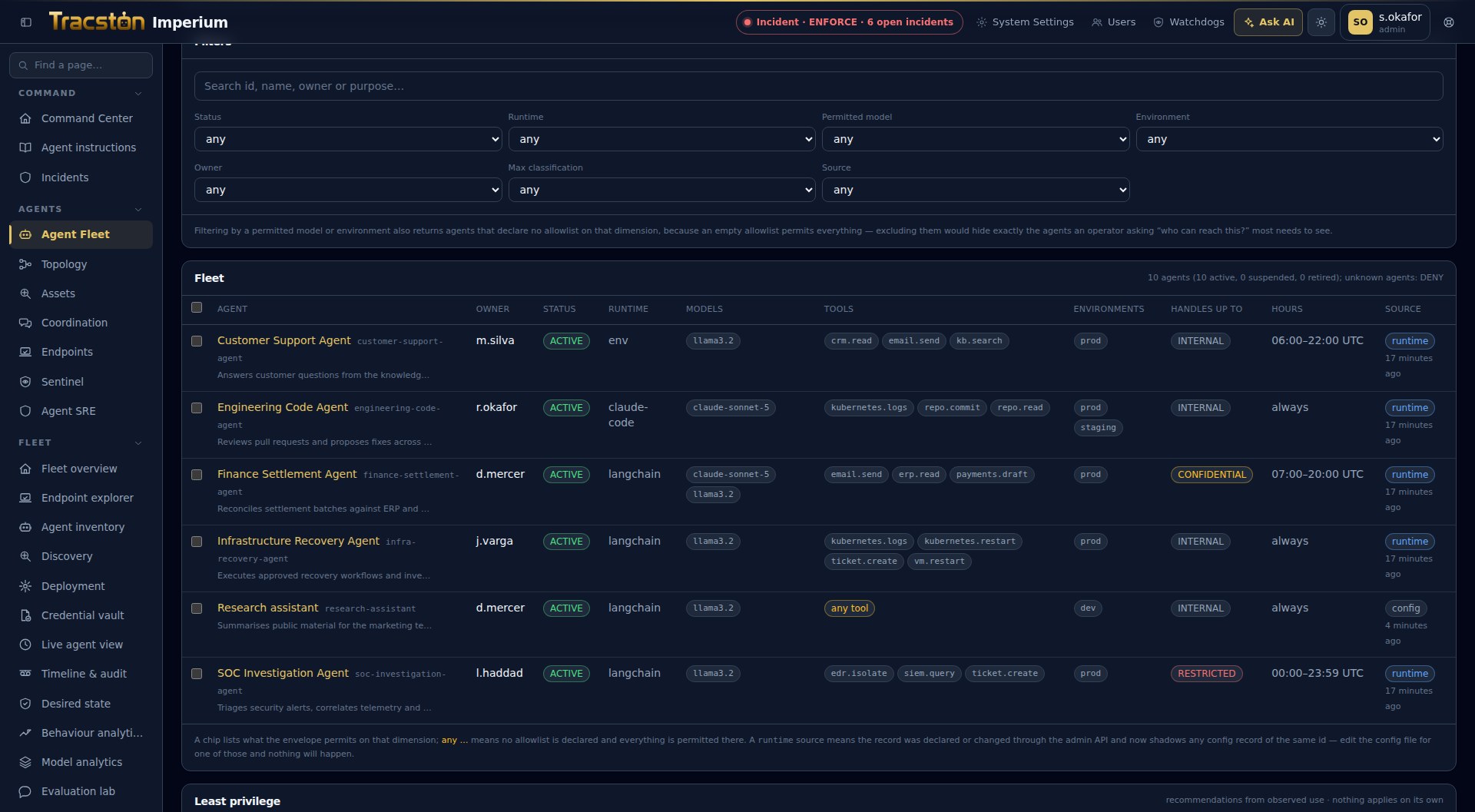Check the Customer Support Agent row
The width and height of the screenshot is (1475, 812).
197,341
